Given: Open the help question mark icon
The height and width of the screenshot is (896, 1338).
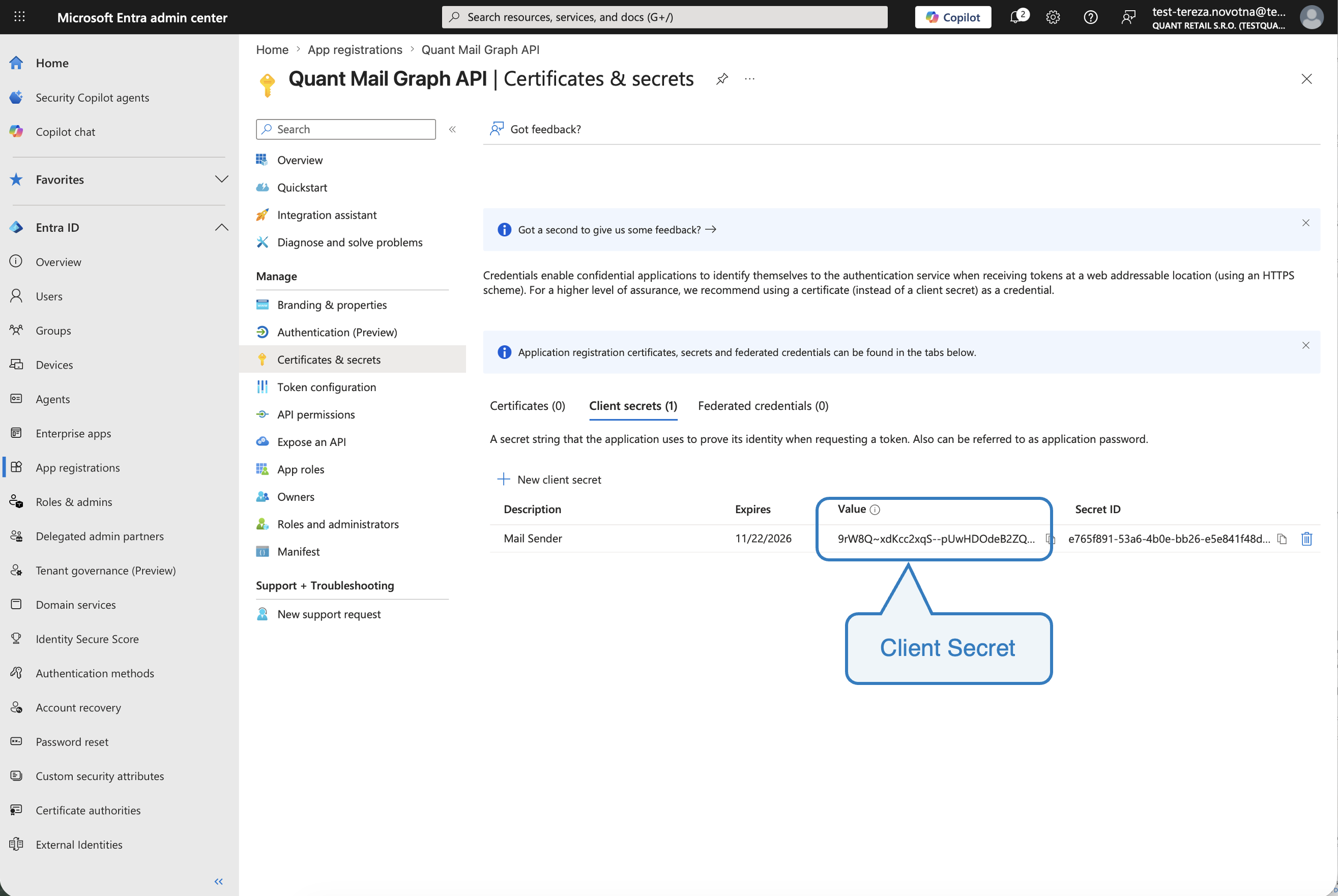Looking at the screenshot, I should [x=1091, y=17].
